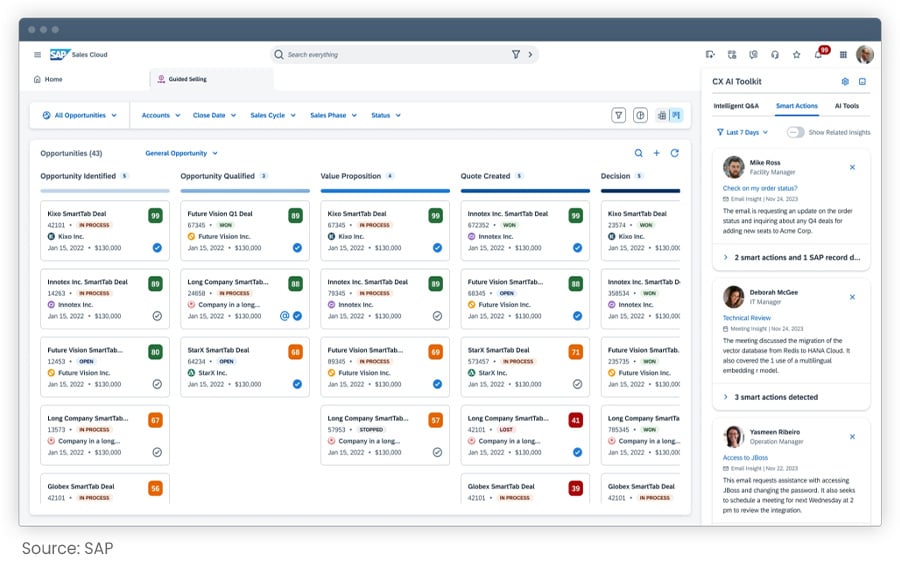Click the star favorites icon
The height and width of the screenshot is (574, 900).
click(796, 55)
